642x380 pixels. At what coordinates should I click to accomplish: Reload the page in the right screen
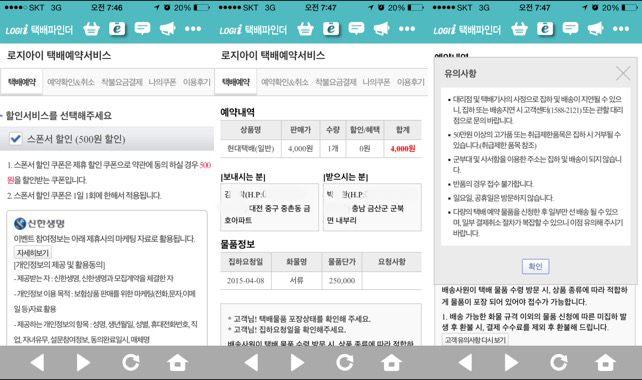pos(559,362)
